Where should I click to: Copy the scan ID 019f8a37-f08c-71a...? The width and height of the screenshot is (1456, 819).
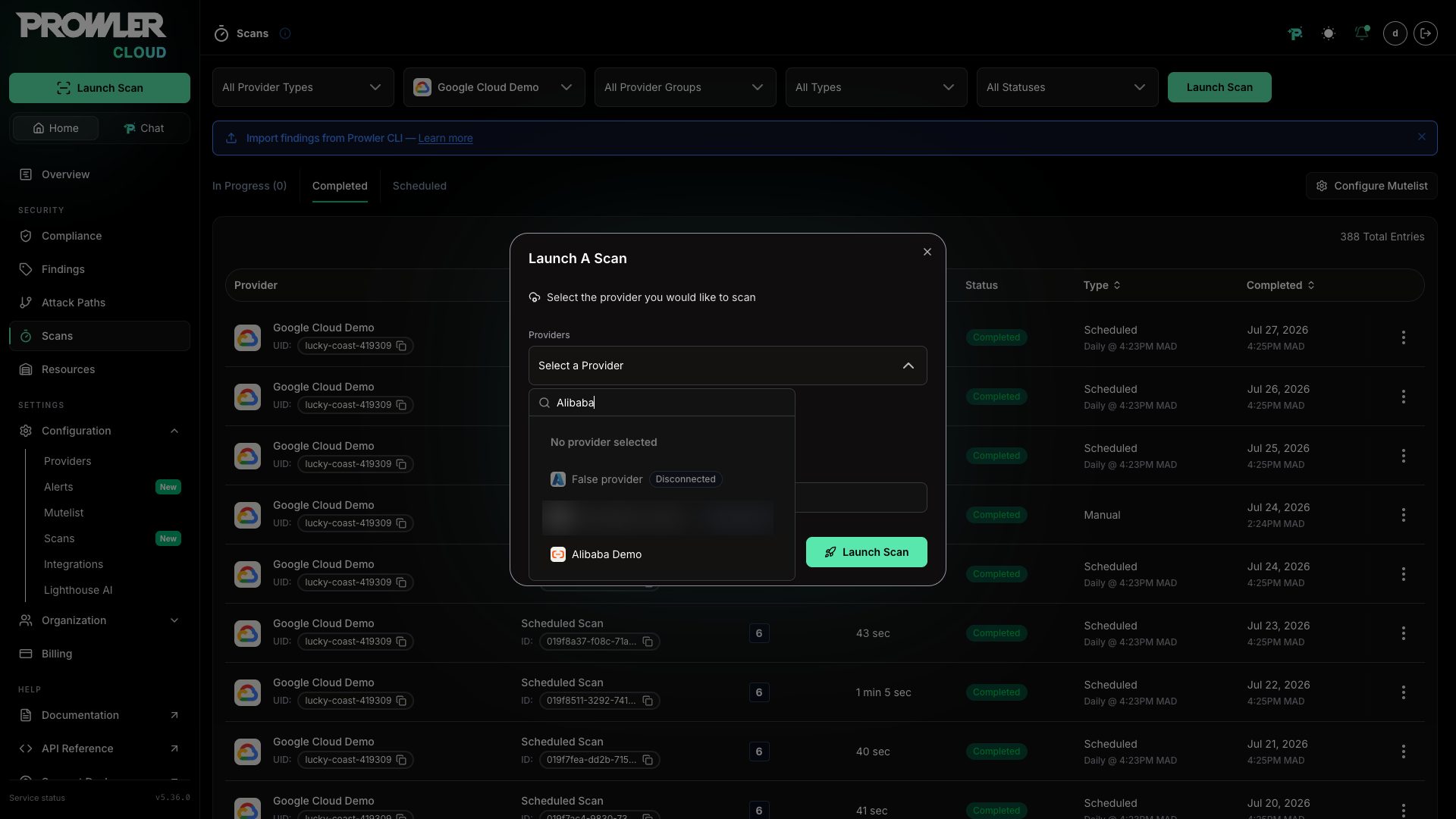[x=648, y=642]
